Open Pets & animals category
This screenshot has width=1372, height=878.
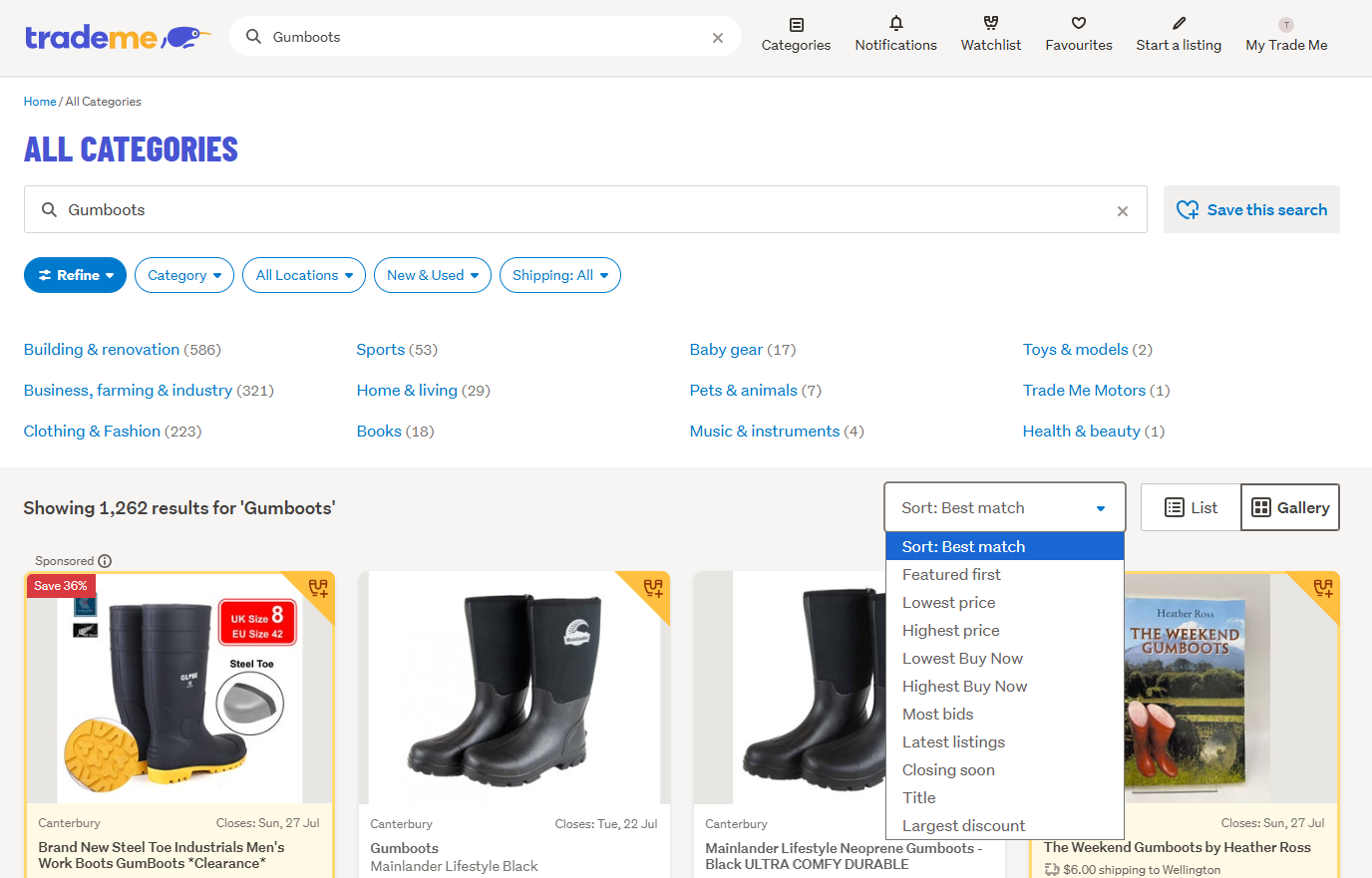744,390
